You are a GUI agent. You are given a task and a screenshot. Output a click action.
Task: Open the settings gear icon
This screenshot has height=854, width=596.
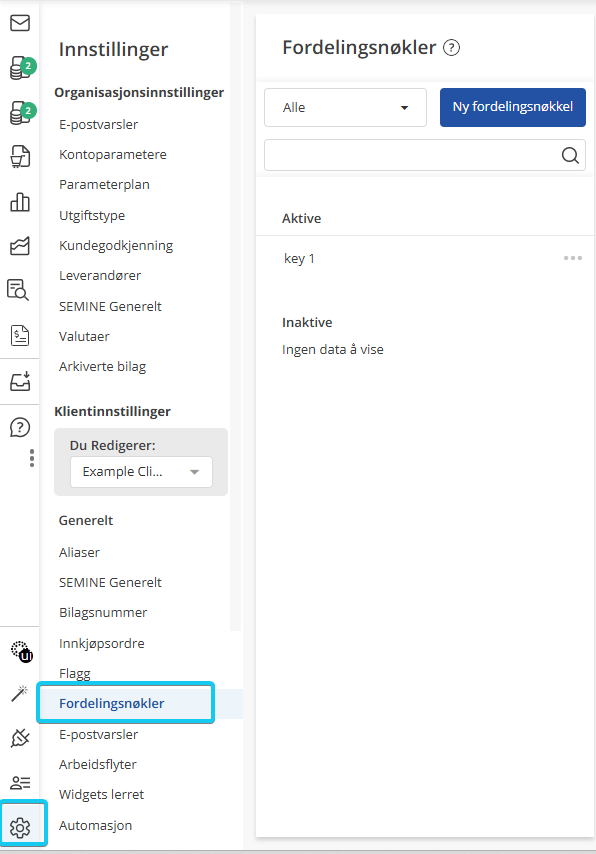(x=20, y=828)
